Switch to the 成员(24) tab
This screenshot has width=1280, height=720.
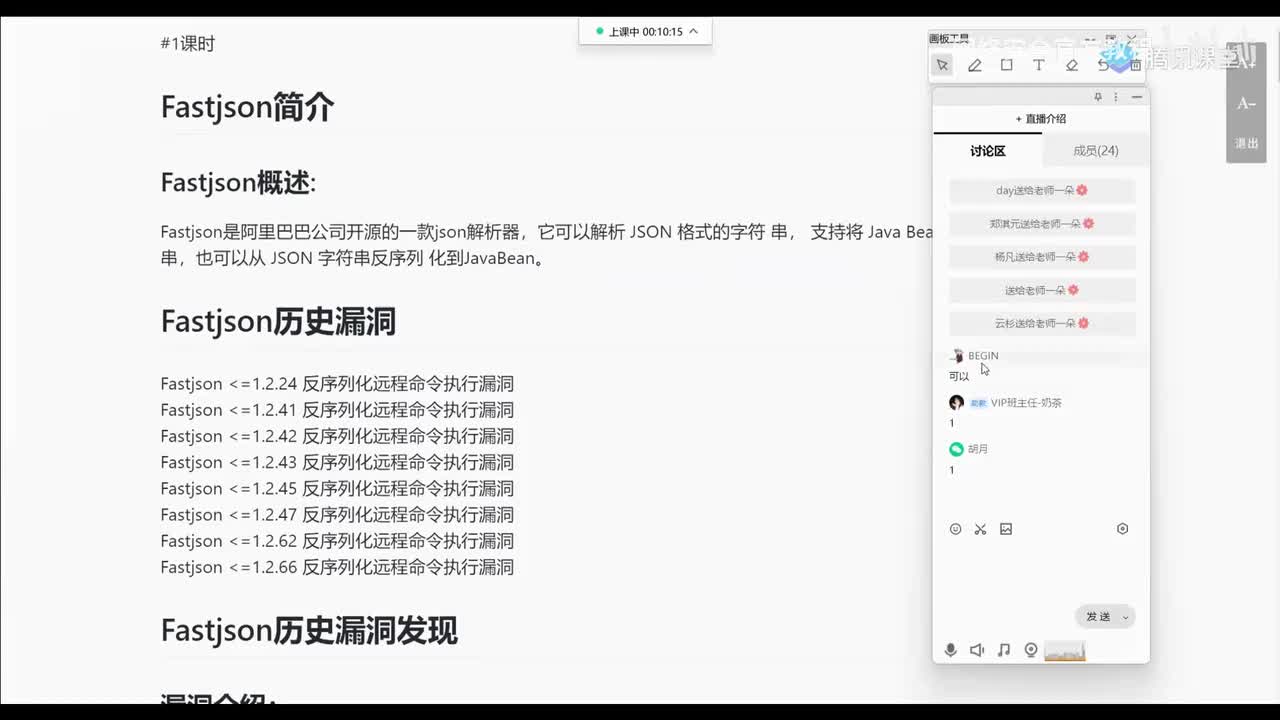click(x=1096, y=151)
